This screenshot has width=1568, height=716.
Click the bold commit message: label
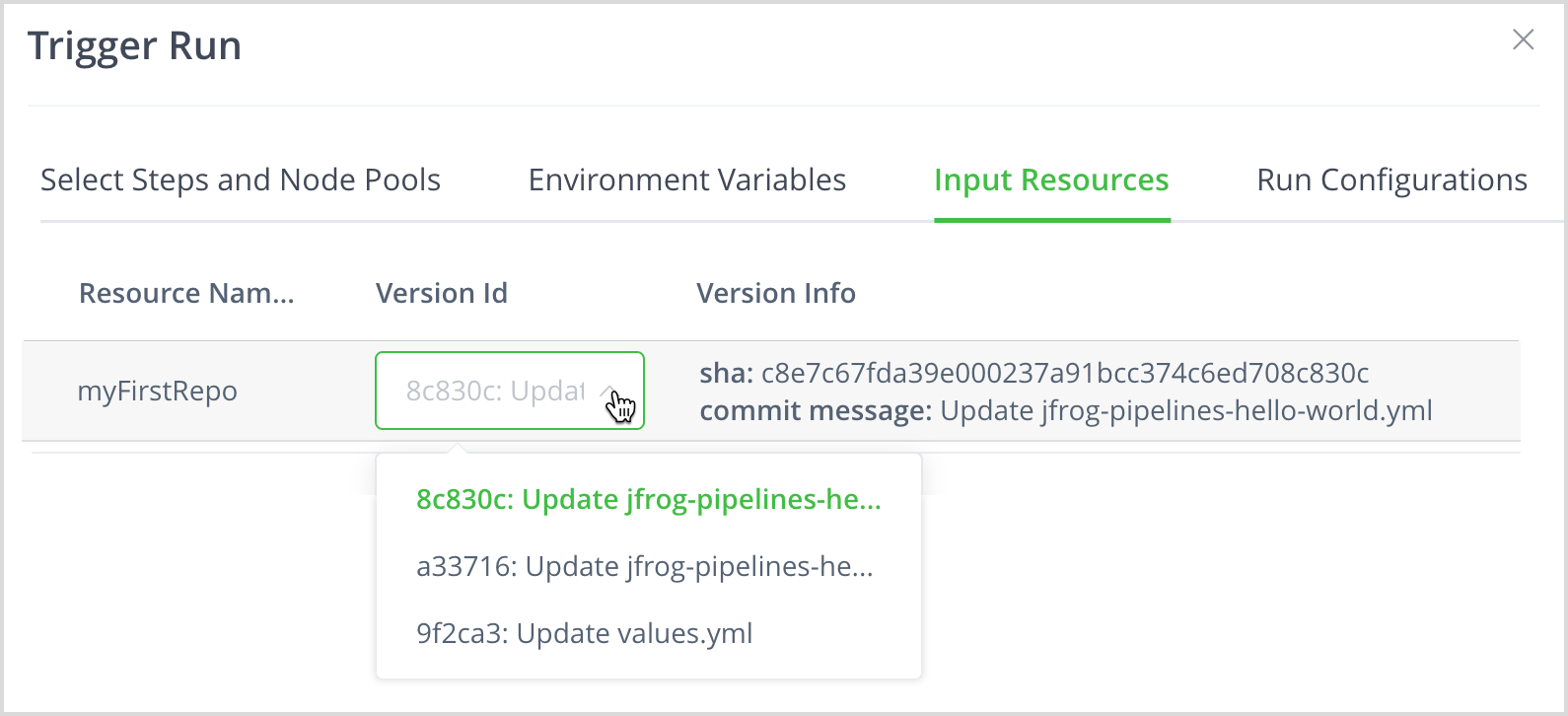[815, 411]
